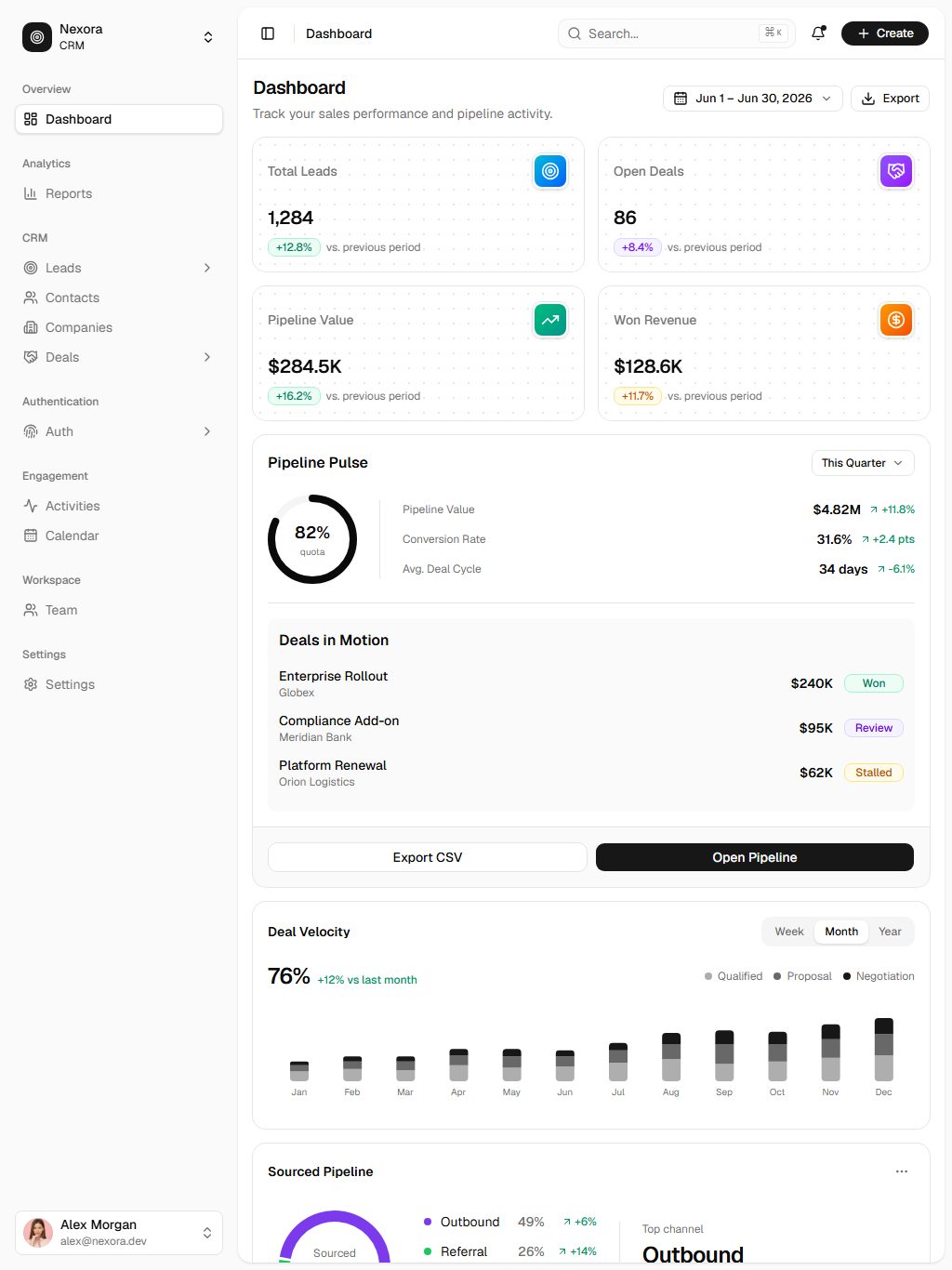Open Dashboard in the sidebar
Image resolution: width=952 pixels, height=1270 pixels.
click(119, 119)
